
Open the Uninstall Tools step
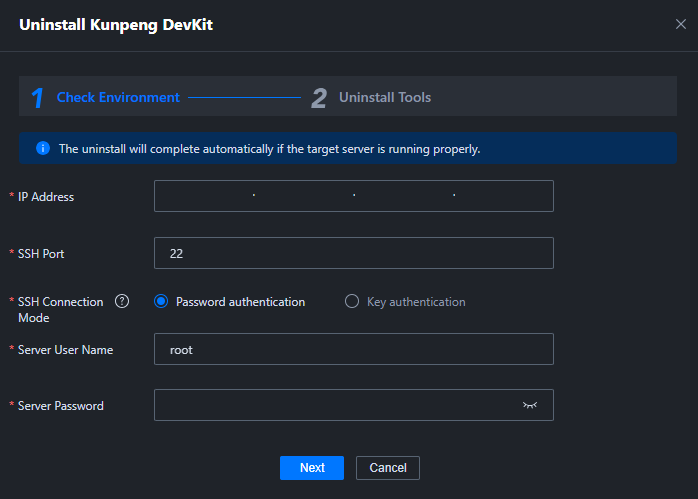[x=385, y=97]
